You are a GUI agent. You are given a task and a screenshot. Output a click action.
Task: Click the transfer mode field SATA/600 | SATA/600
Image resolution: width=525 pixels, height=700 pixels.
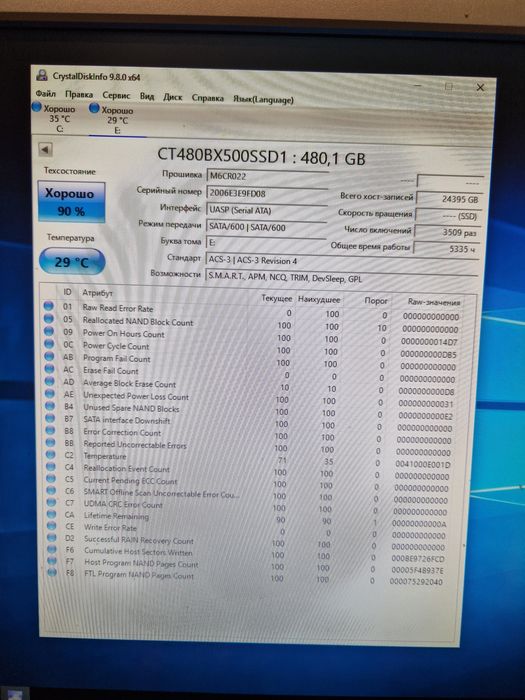click(x=267, y=227)
